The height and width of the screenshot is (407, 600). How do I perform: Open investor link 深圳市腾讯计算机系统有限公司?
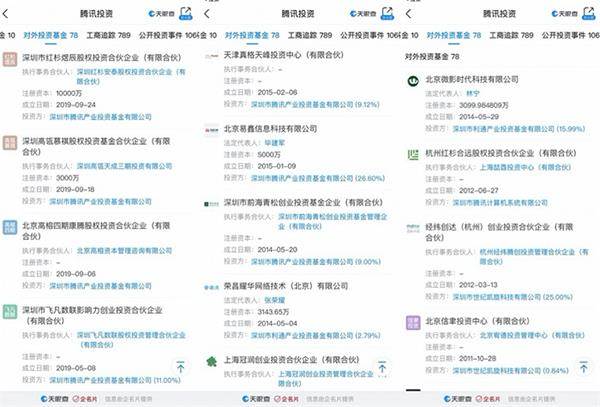pos(500,203)
